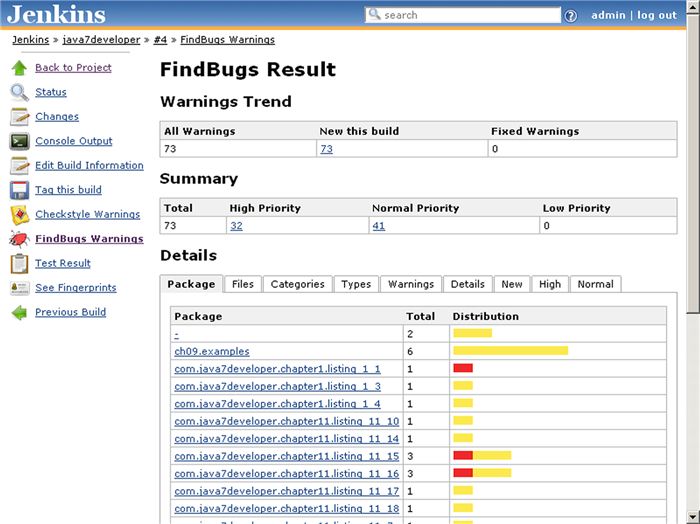Click the green Back to Project arrow icon
Viewport: 700px width, 524px height.
coord(19,68)
